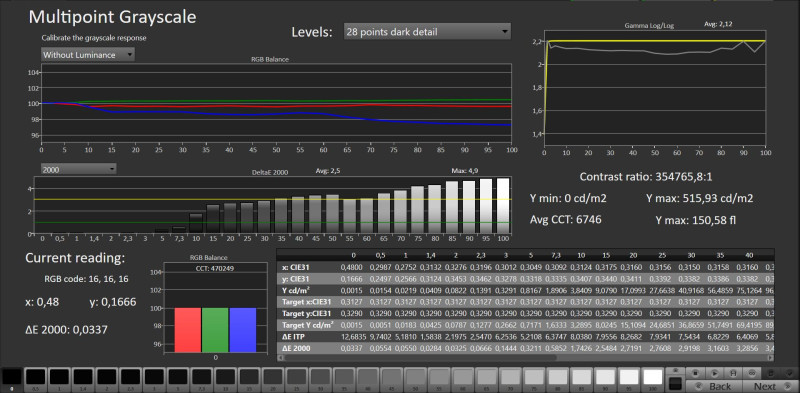This screenshot has height=393, width=800.
Task: Open the 2000 DeltaE formula dropdown
Action: 79,169
